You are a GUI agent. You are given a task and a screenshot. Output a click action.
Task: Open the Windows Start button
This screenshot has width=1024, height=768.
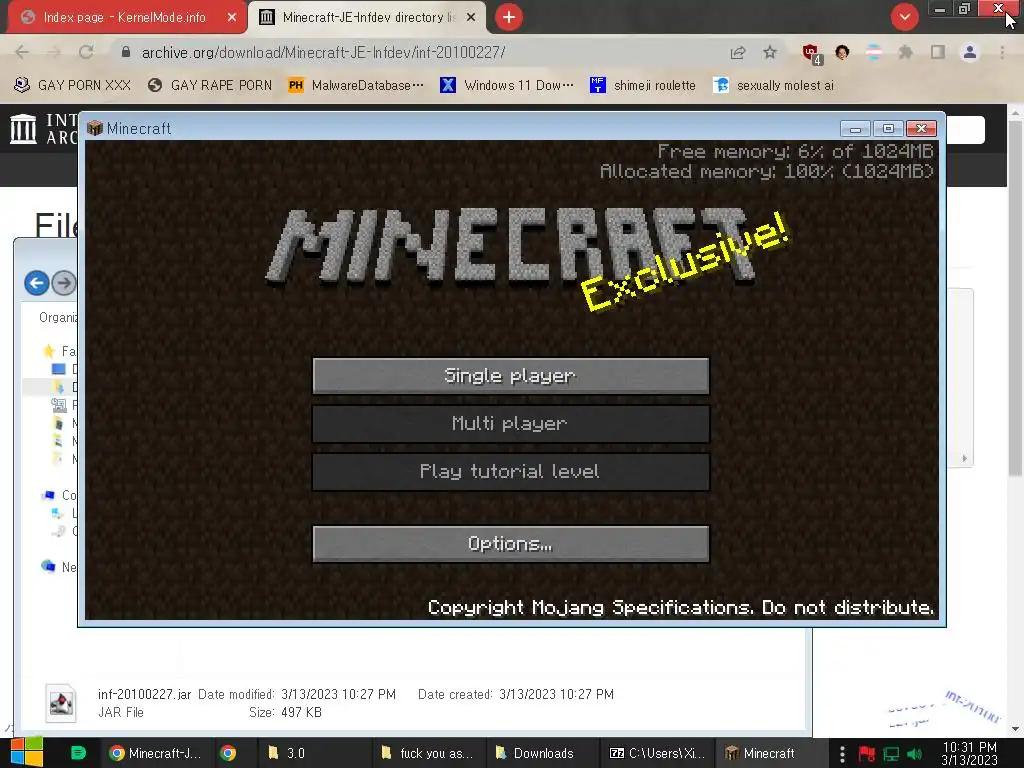27,753
